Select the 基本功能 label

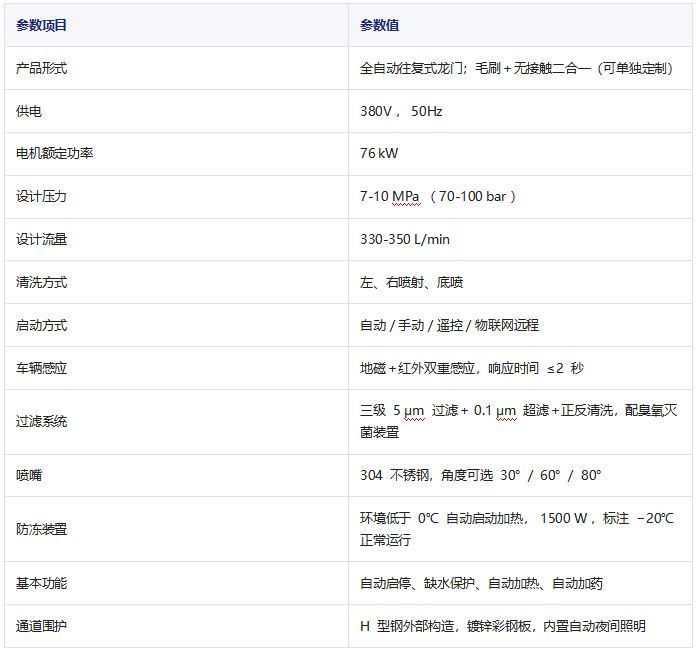(41, 583)
